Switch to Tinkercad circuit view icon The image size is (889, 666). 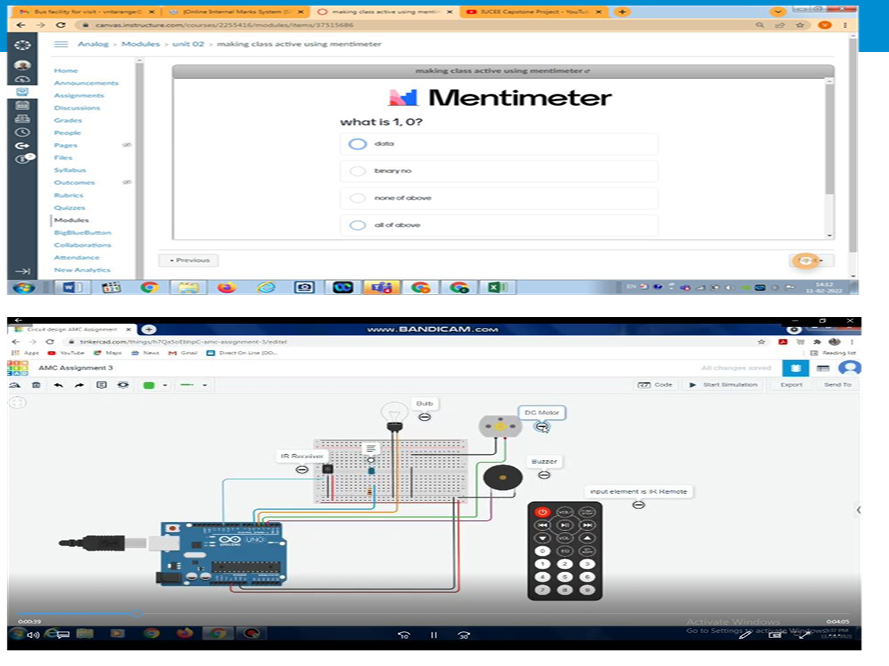[x=795, y=368]
